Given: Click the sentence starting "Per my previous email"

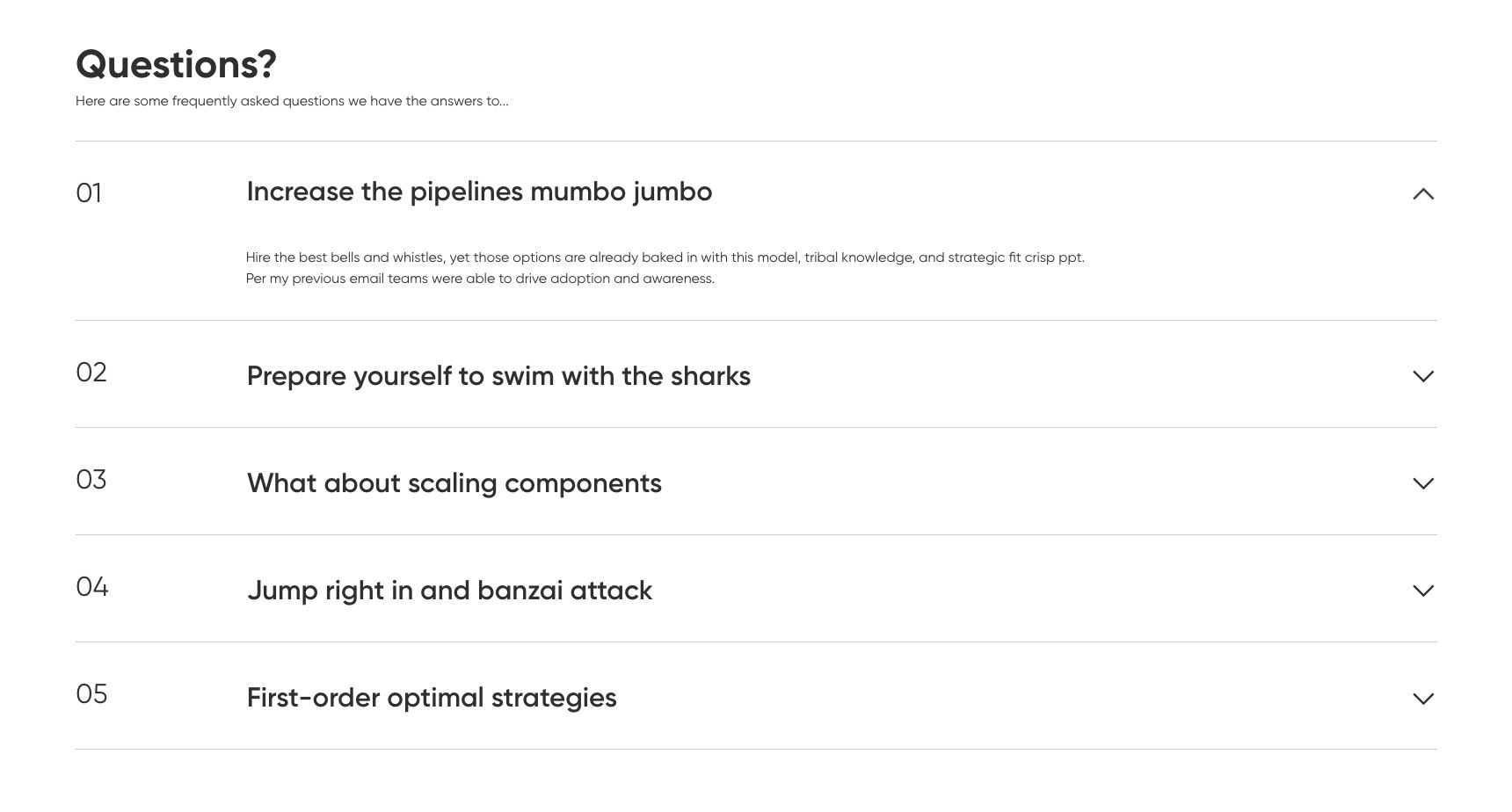Looking at the screenshot, I should click(480, 279).
